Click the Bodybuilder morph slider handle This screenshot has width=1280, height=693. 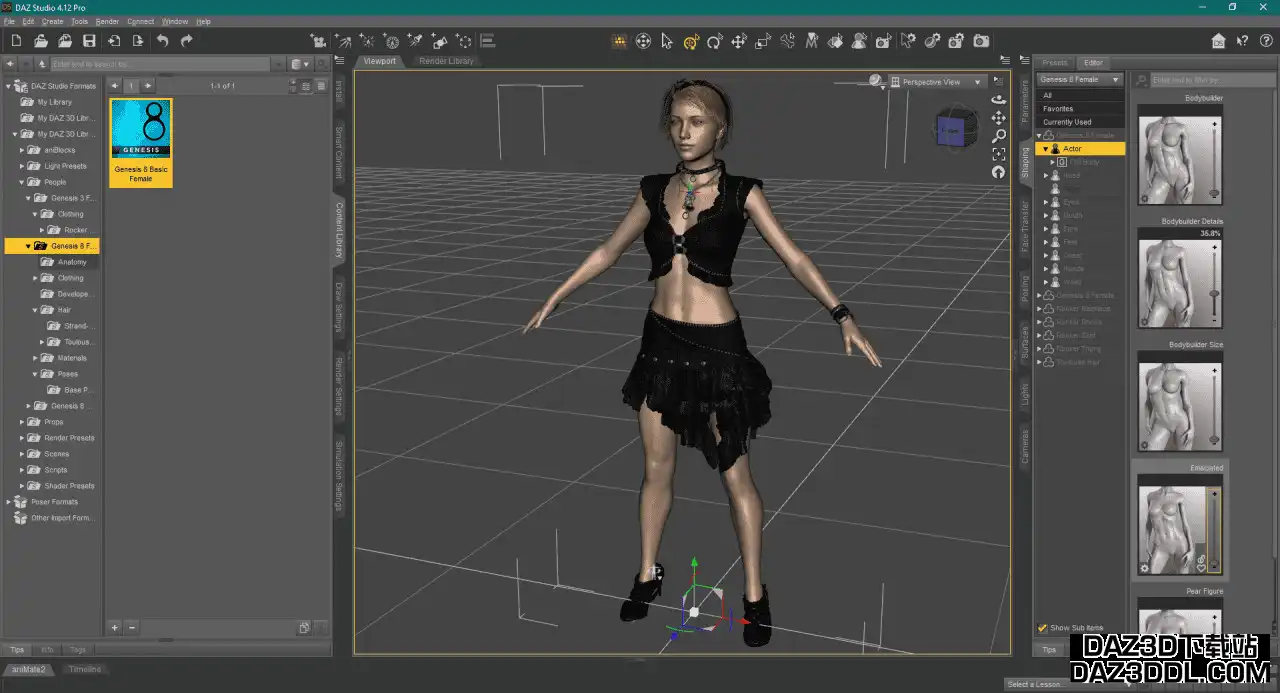(1215, 193)
